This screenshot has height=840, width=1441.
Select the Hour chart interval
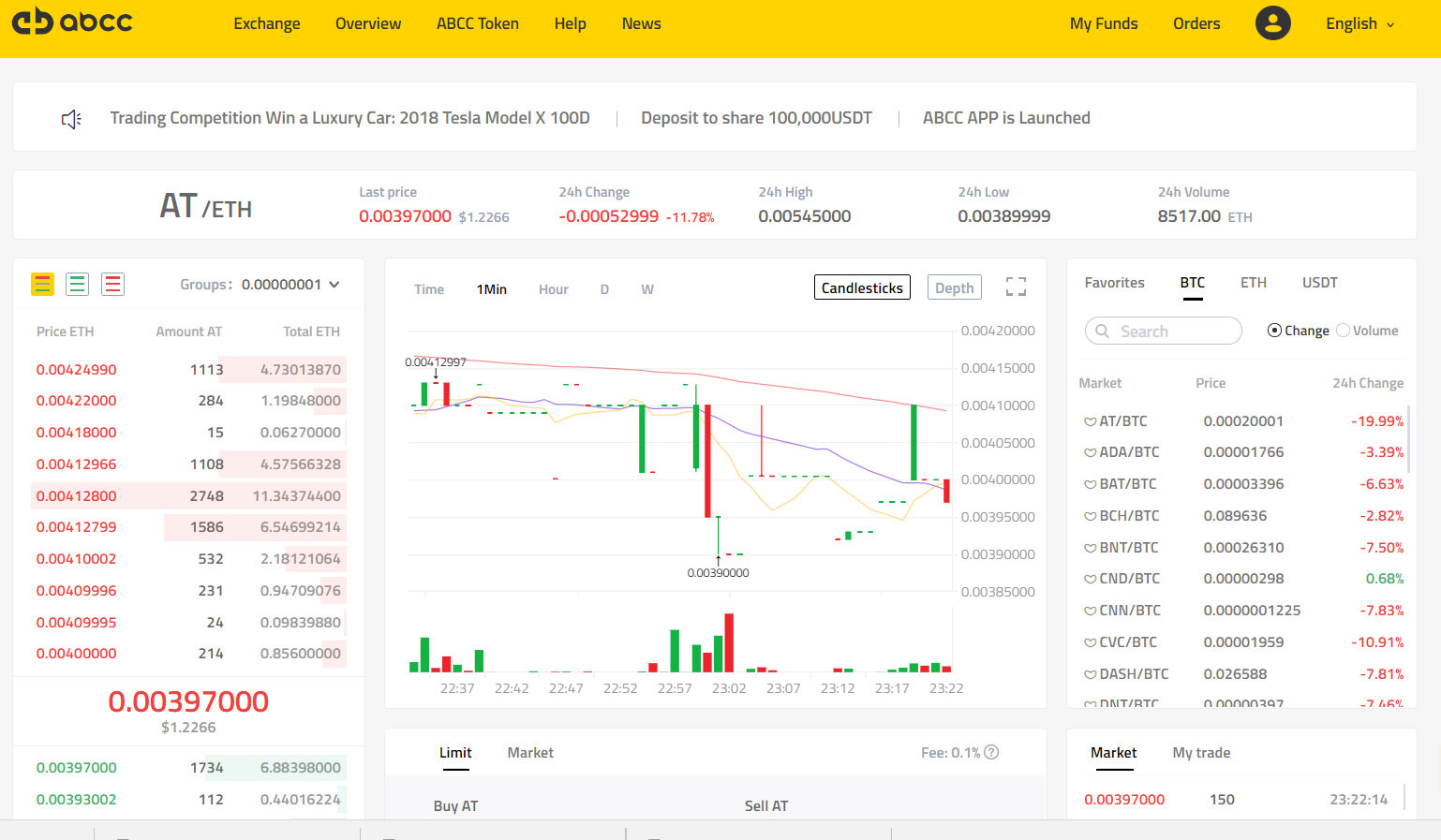tap(554, 289)
